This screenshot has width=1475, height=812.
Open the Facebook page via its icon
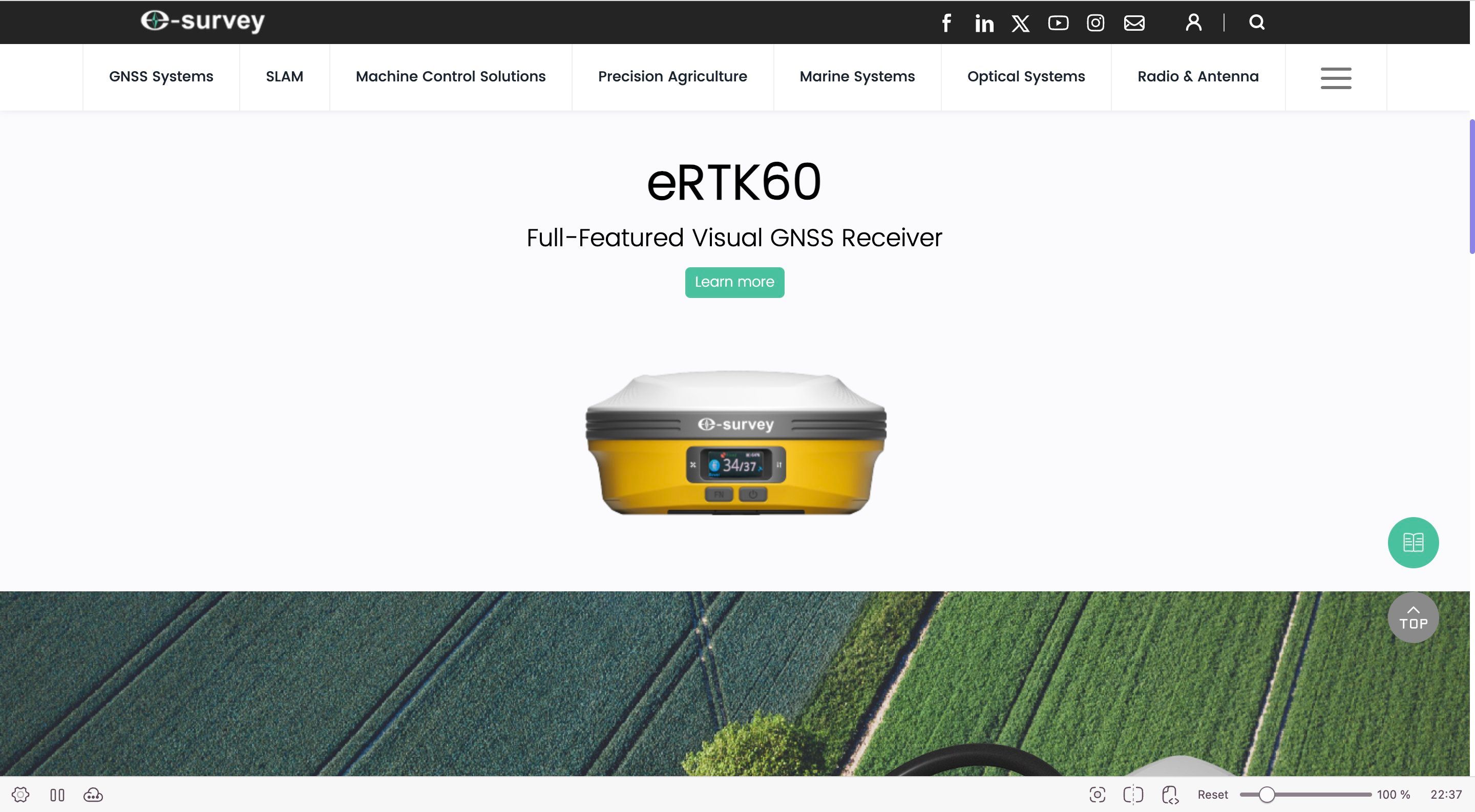(x=946, y=23)
